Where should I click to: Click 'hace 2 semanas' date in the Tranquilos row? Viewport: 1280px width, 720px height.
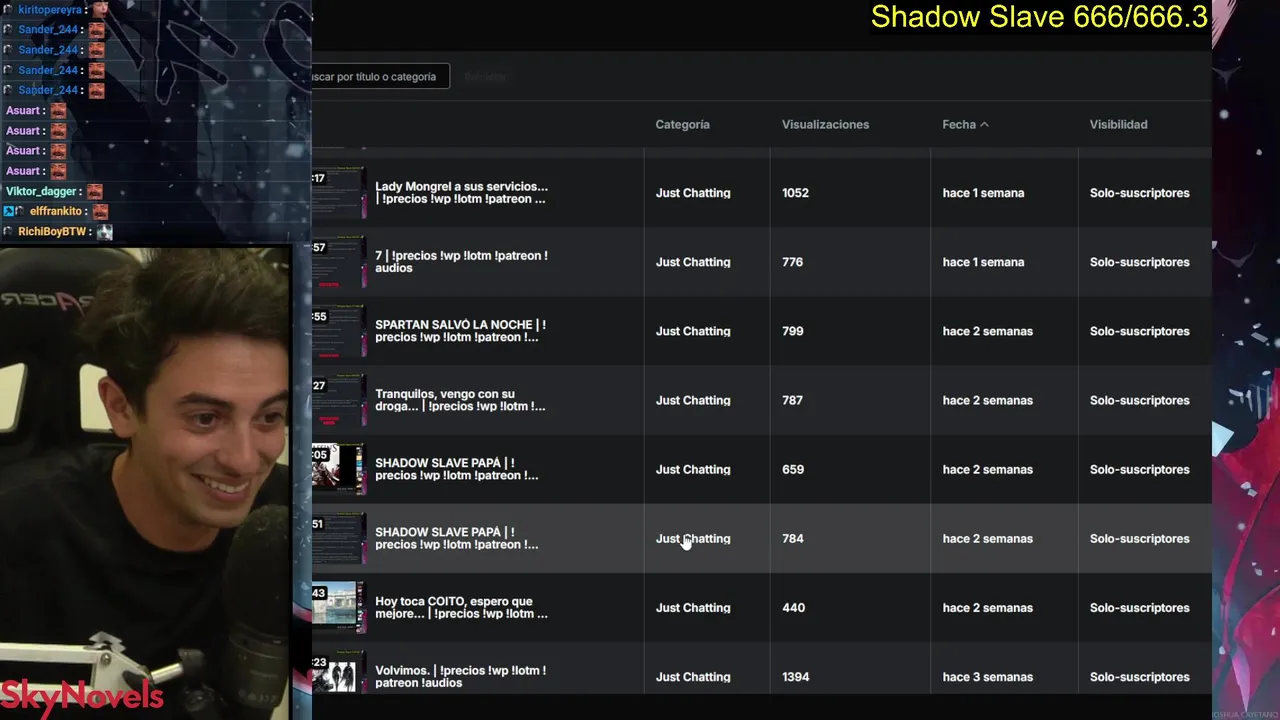click(987, 400)
